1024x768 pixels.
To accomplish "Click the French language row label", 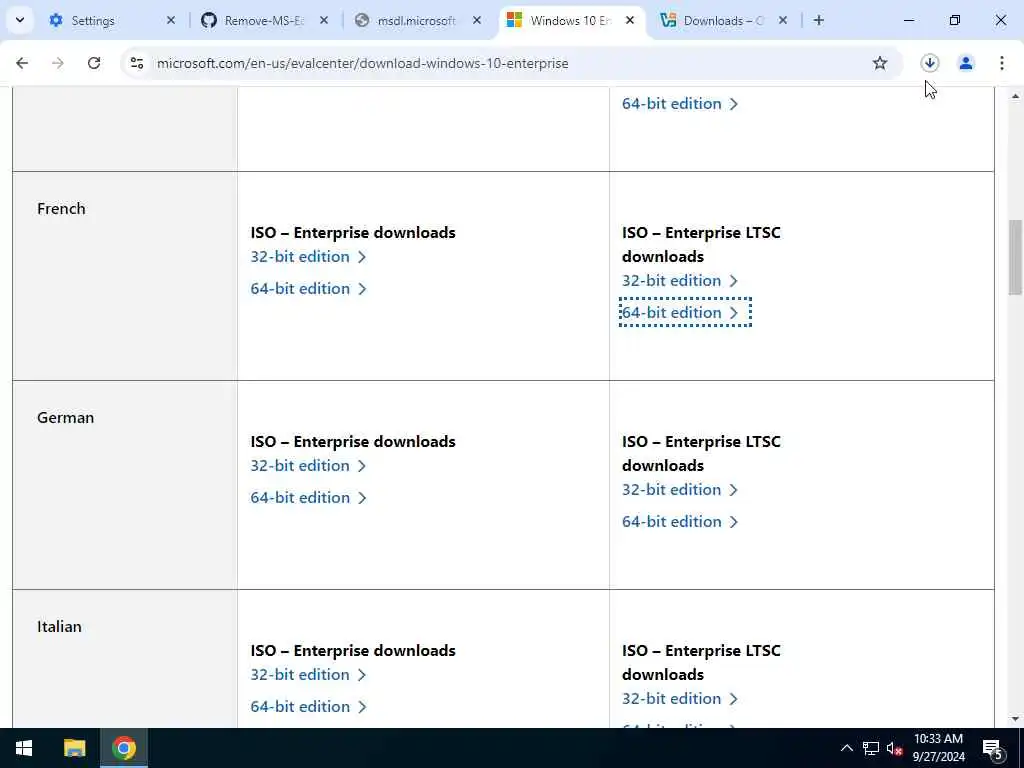I will point(61,209).
